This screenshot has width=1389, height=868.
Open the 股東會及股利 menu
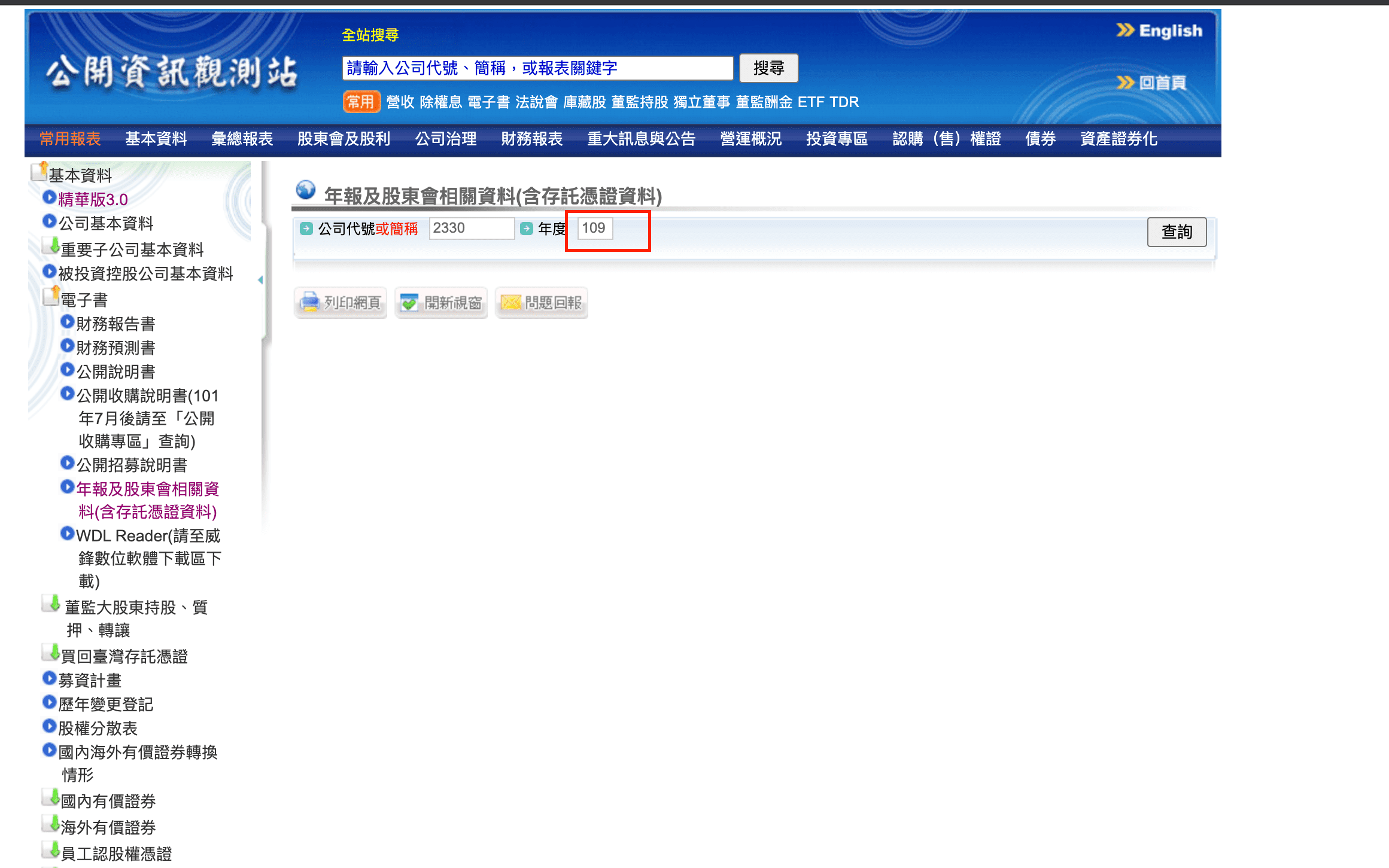344,139
